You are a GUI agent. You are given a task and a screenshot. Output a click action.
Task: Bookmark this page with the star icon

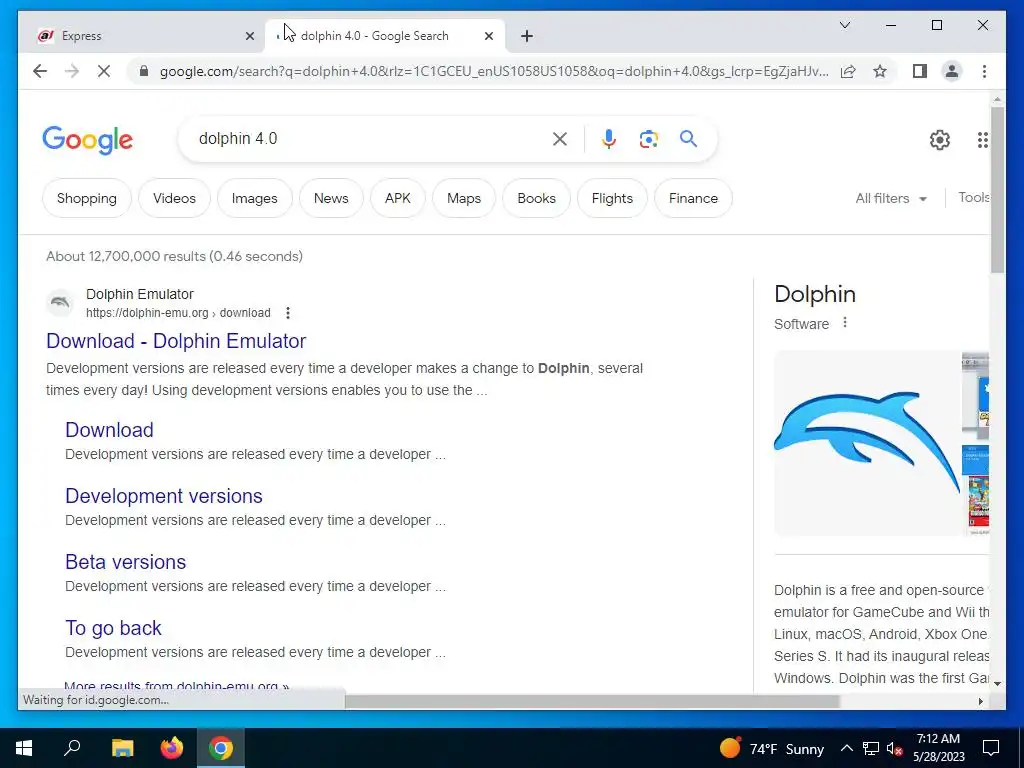coord(880,71)
